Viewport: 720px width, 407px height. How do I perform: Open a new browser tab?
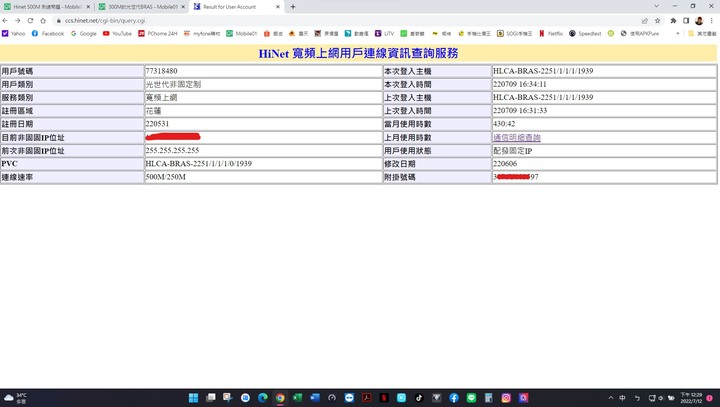point(293,6)
